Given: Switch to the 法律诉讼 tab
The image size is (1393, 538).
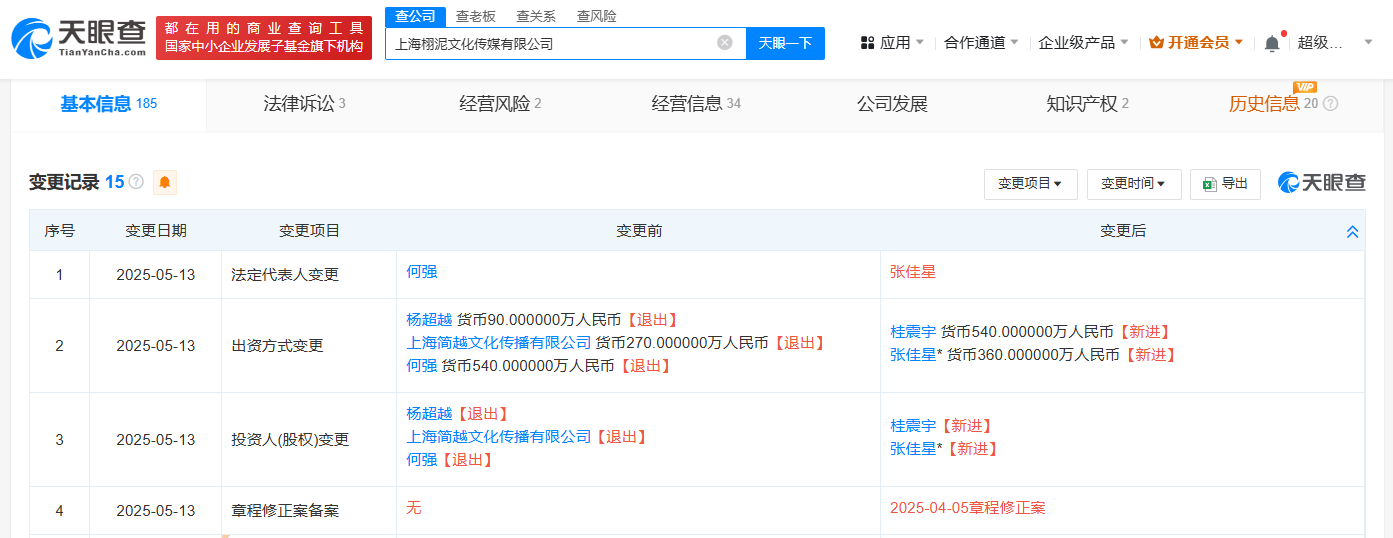Looking at the screenshot, I should point(304,104).
